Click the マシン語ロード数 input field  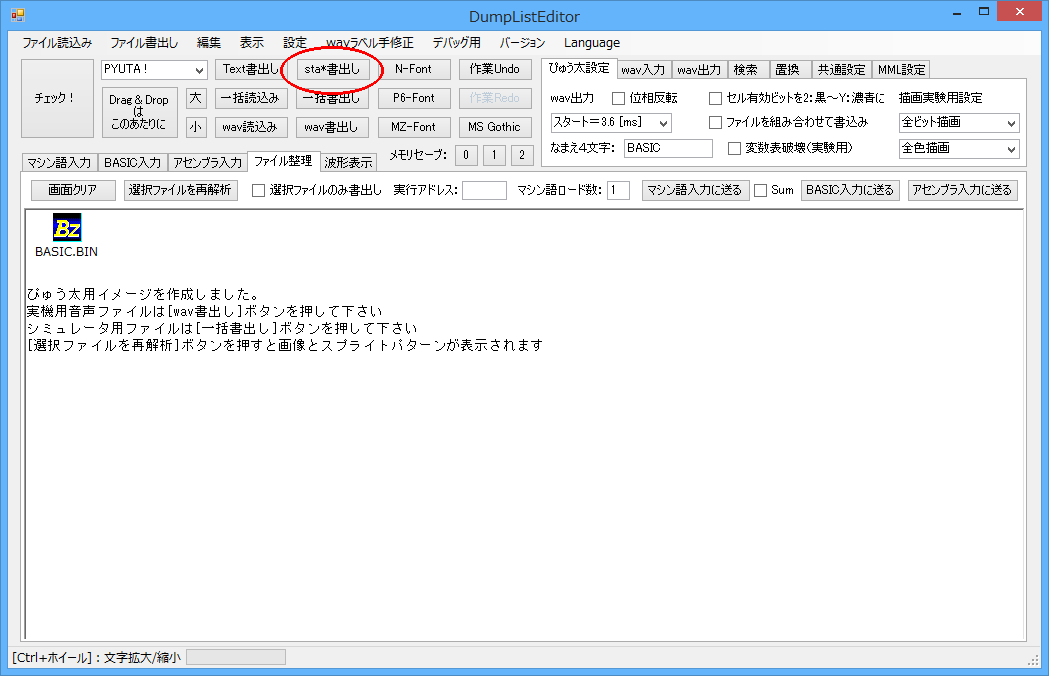618,190
